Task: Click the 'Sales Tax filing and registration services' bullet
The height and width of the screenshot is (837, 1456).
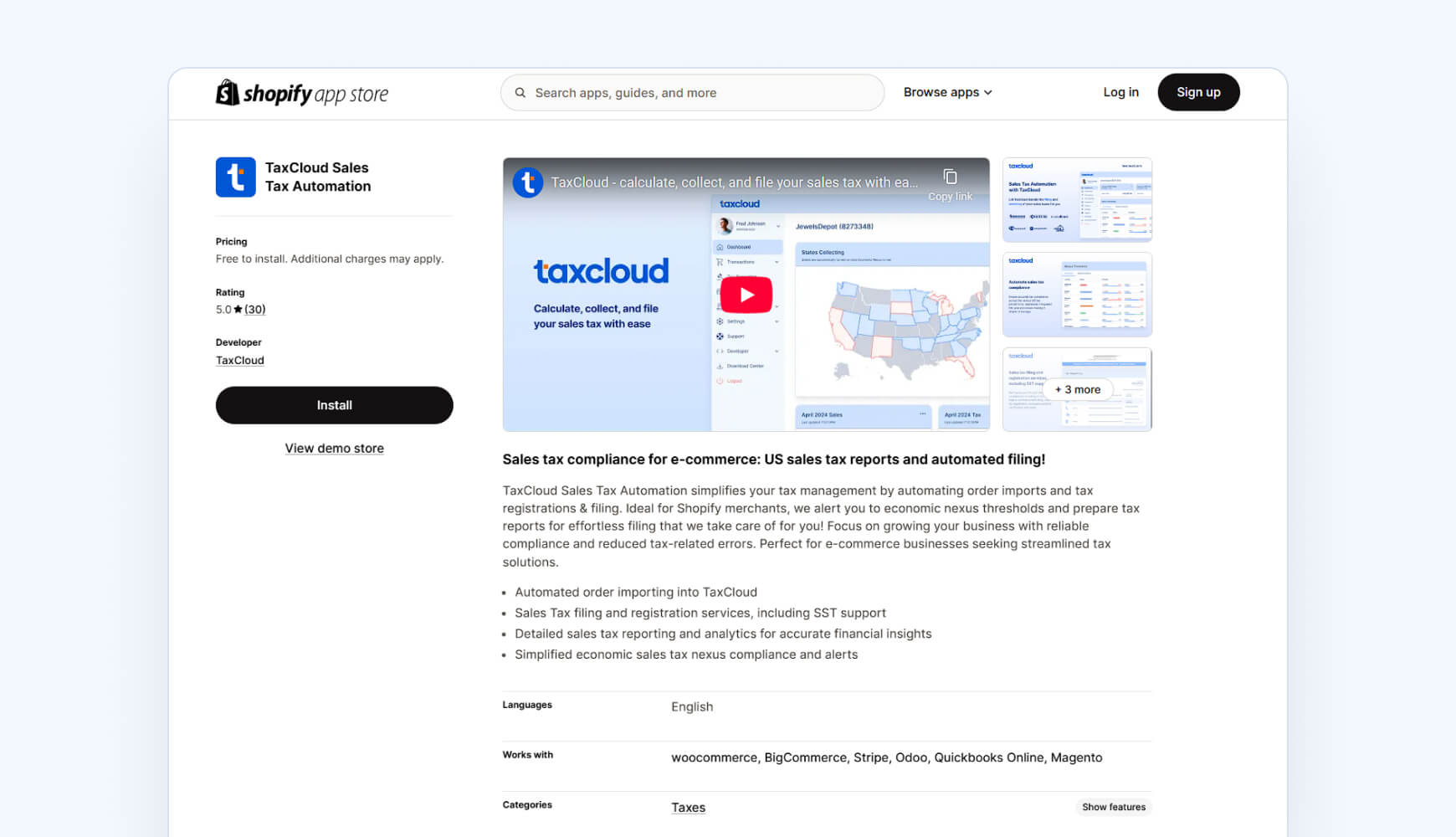Action: [x=700, y=613]
